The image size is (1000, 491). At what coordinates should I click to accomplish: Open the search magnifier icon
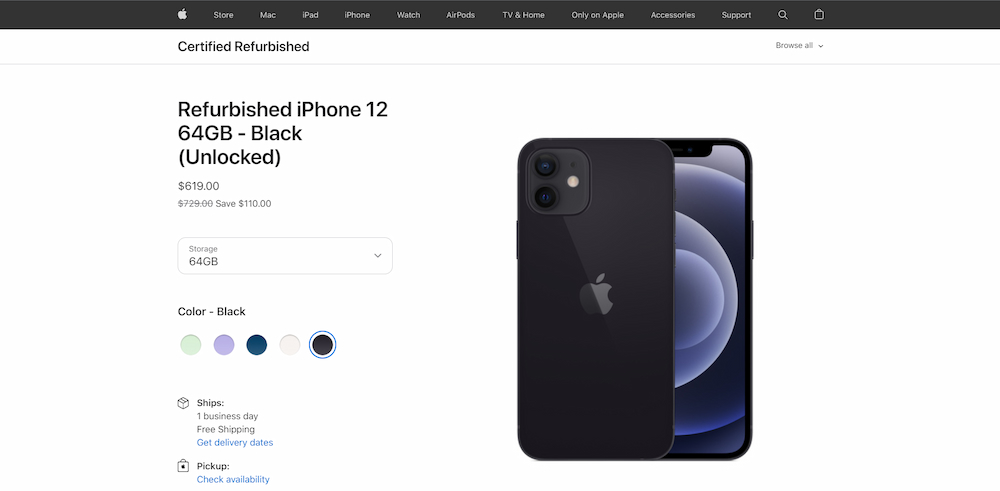pos(783,15)
